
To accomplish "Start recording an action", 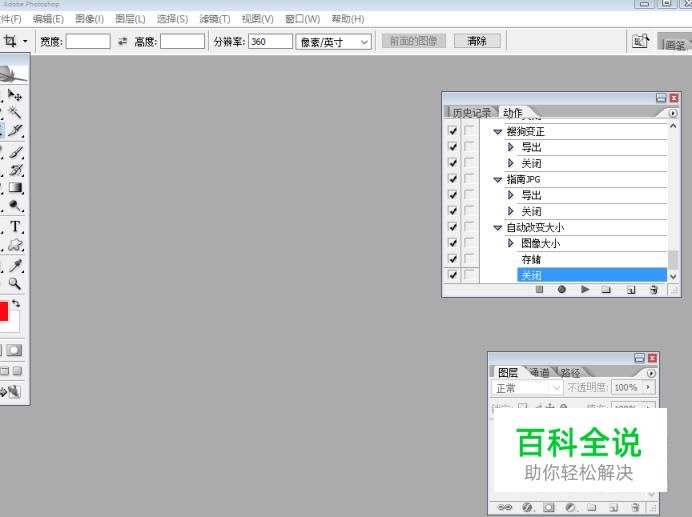I will (561, 290).
